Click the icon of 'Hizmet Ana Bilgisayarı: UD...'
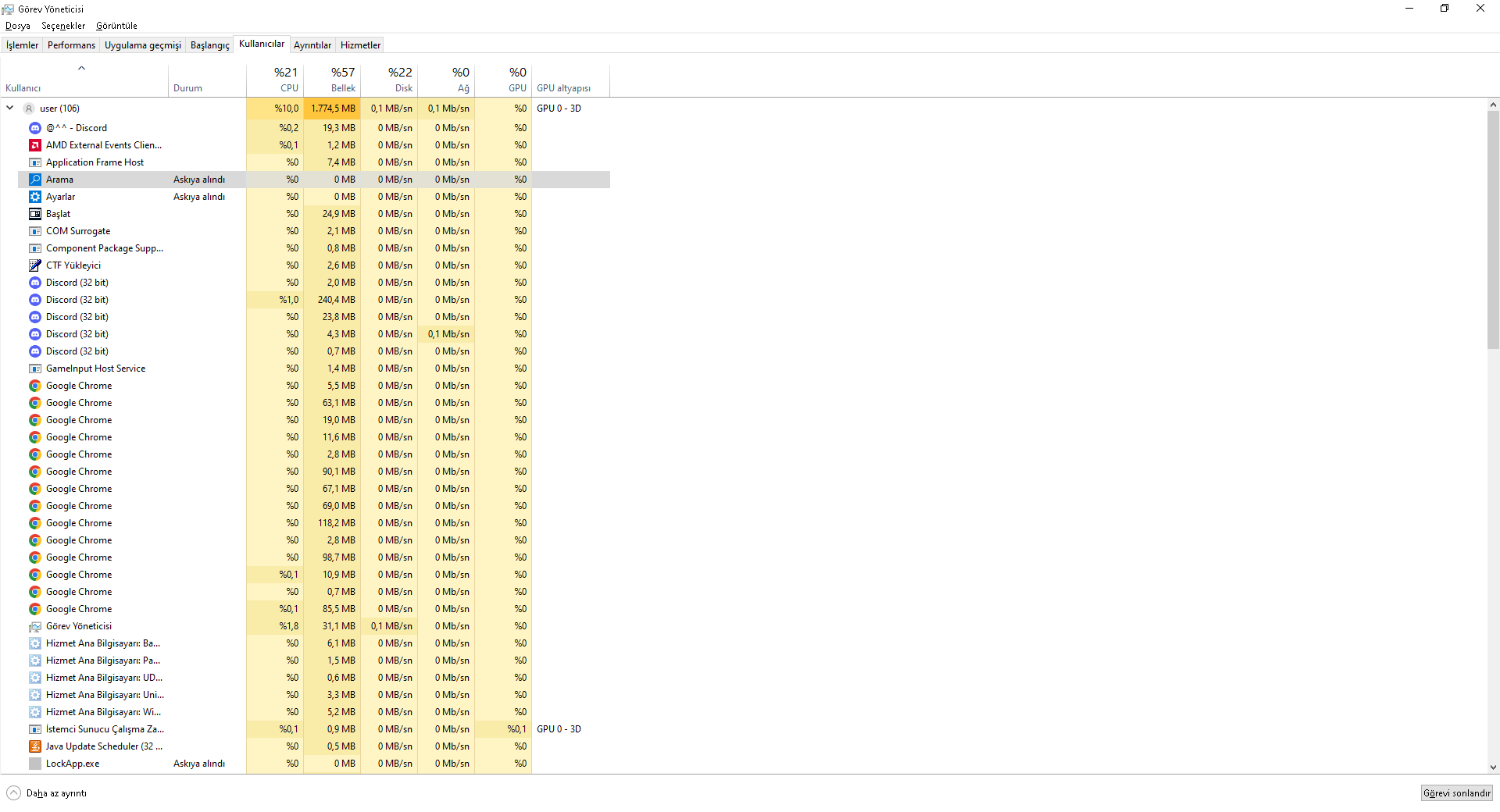The image size is (1500, 812). coord(35,678)
